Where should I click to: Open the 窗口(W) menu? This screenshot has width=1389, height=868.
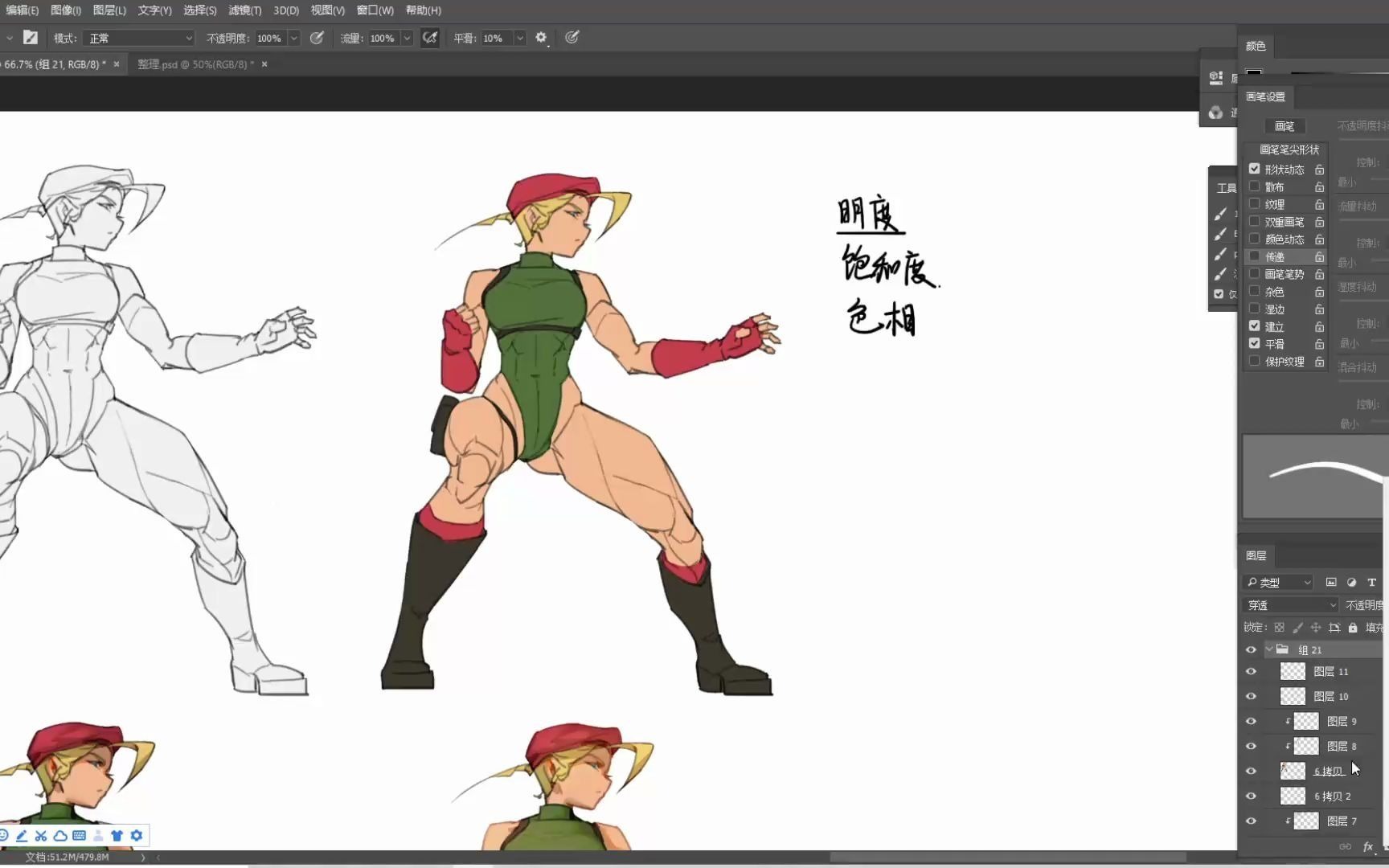point(375,10)
